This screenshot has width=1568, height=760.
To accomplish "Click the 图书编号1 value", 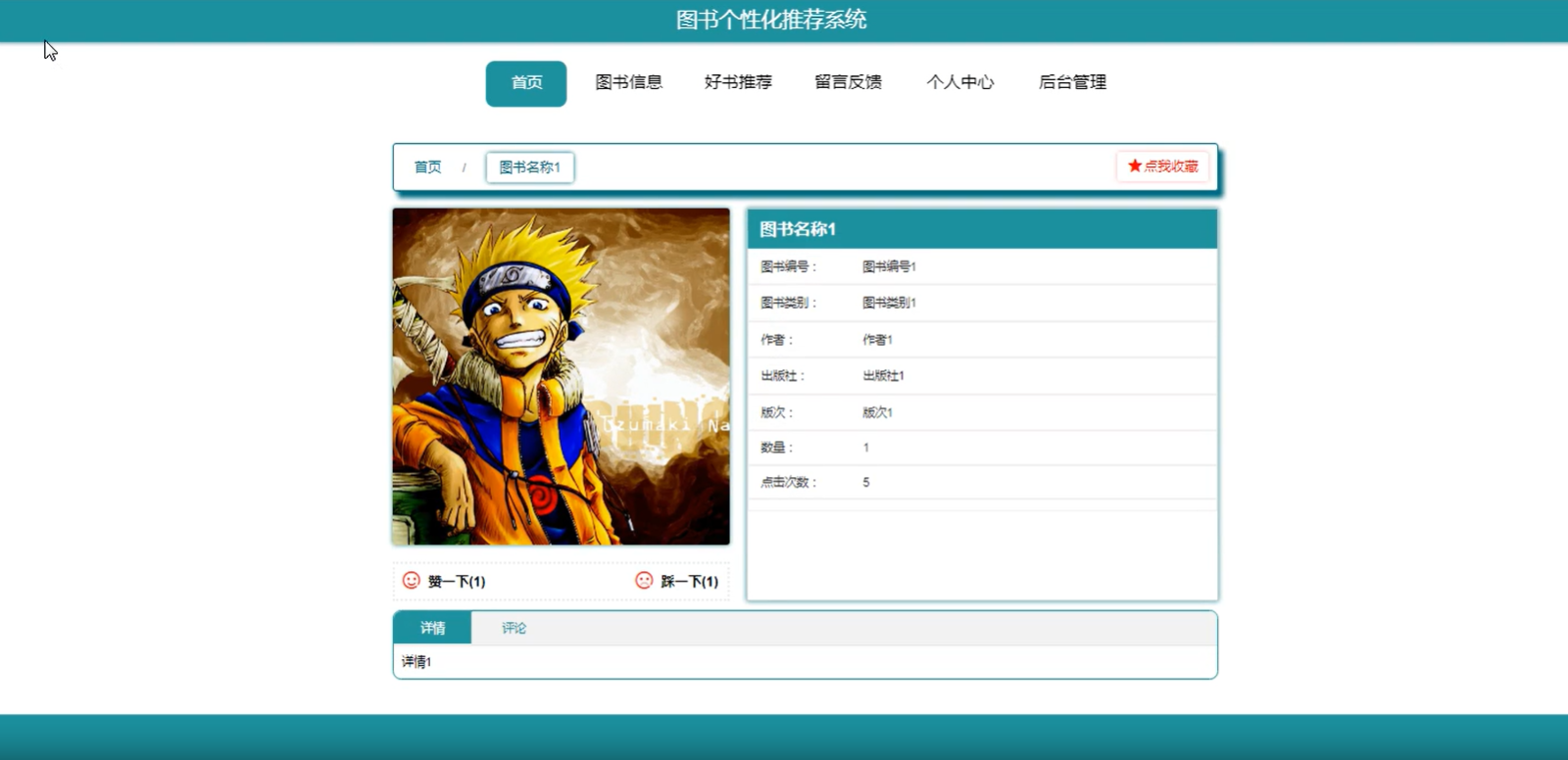I will (x=889, y=266).
